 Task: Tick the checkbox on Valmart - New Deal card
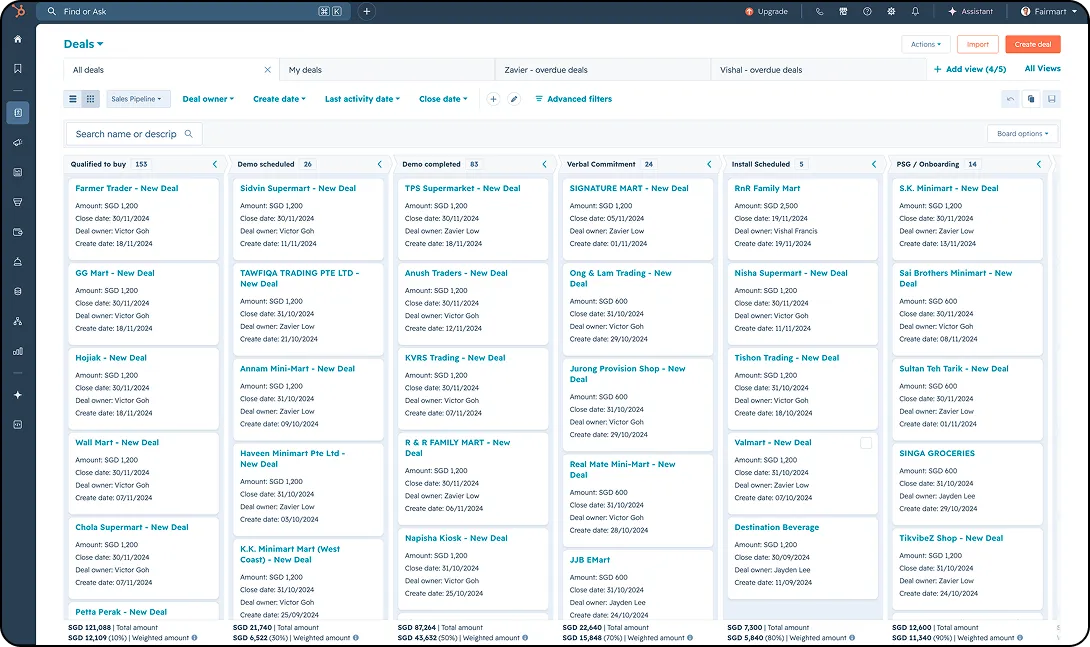pos(865,443)
